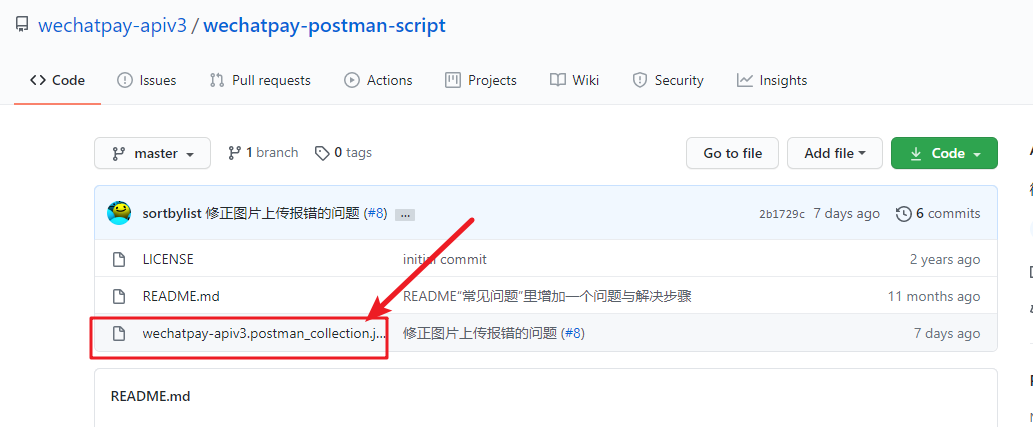This screenshot has height=427, width=1033.
Task: Click the Actions tab's play icon
Action: 352,80
